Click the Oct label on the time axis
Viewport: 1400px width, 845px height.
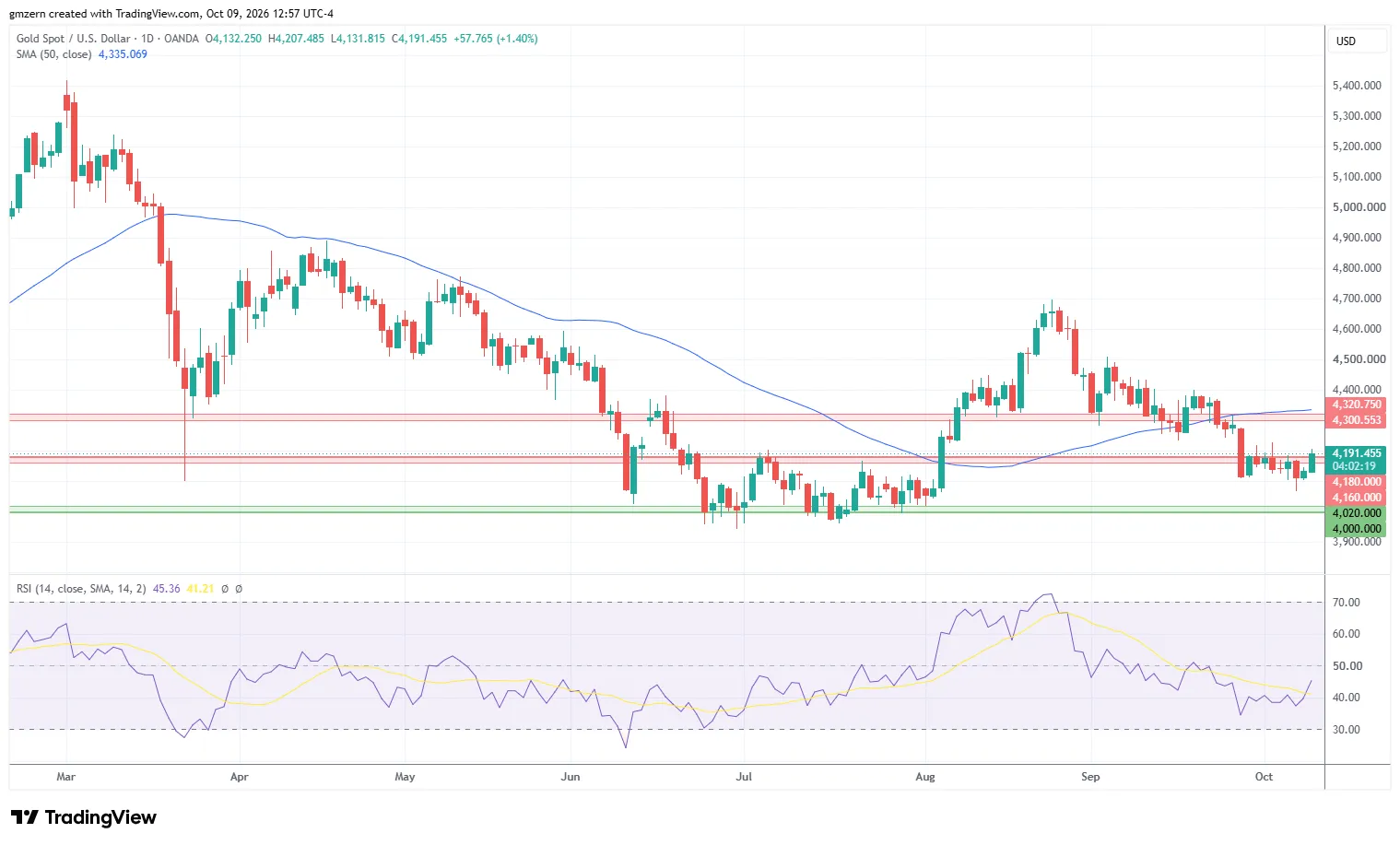(1264, 777)
